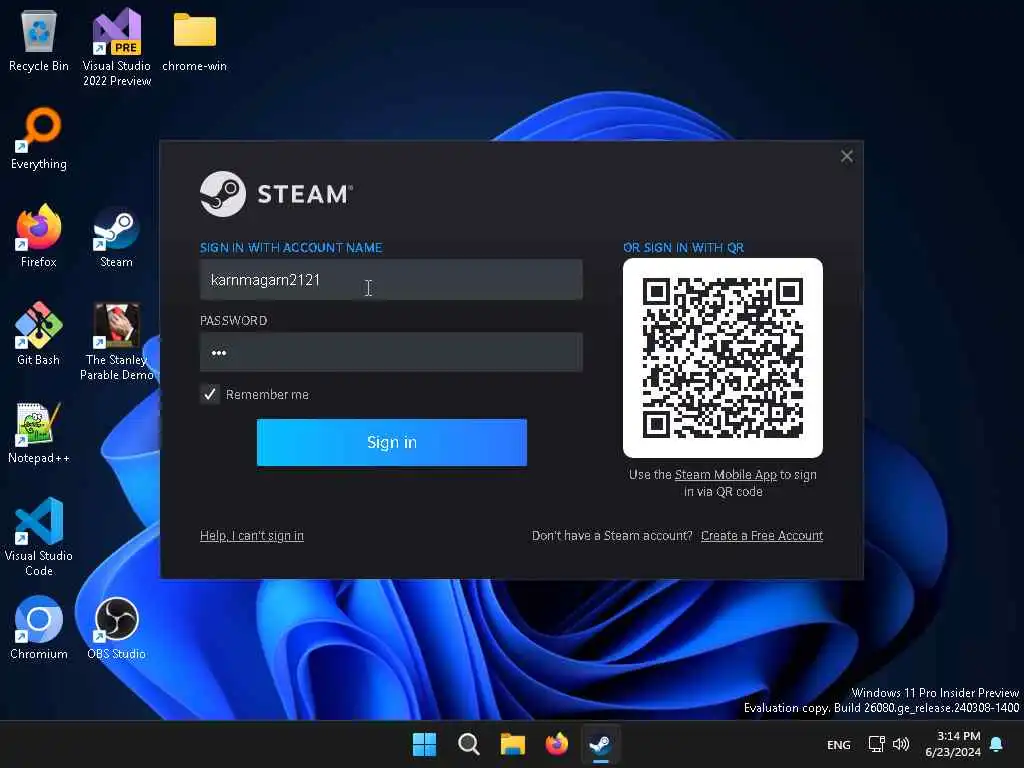Open File Explorer from the taskbar

(x=513, y=744)
